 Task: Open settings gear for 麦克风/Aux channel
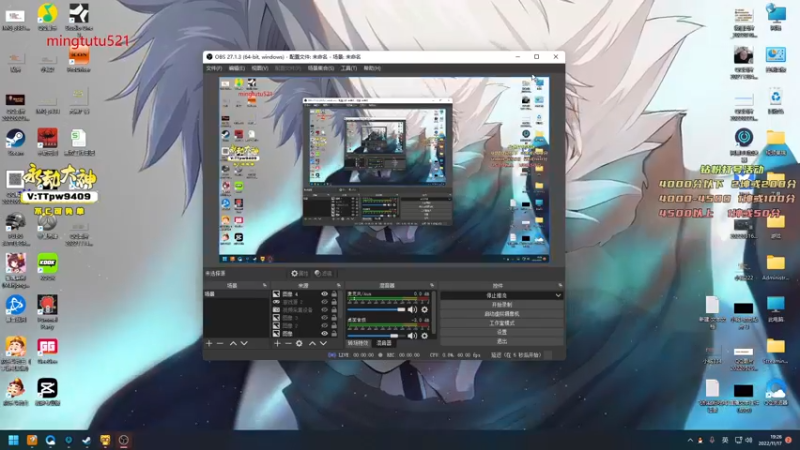tap(424, 310)
